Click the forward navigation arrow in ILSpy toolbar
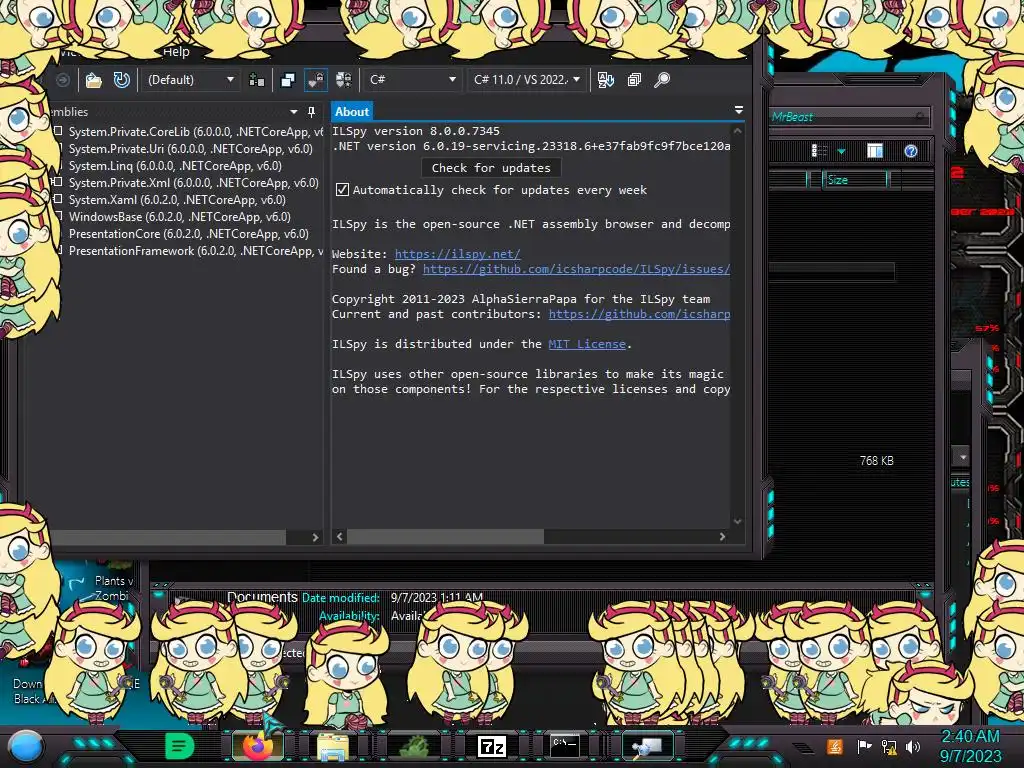 coord(63,80)
